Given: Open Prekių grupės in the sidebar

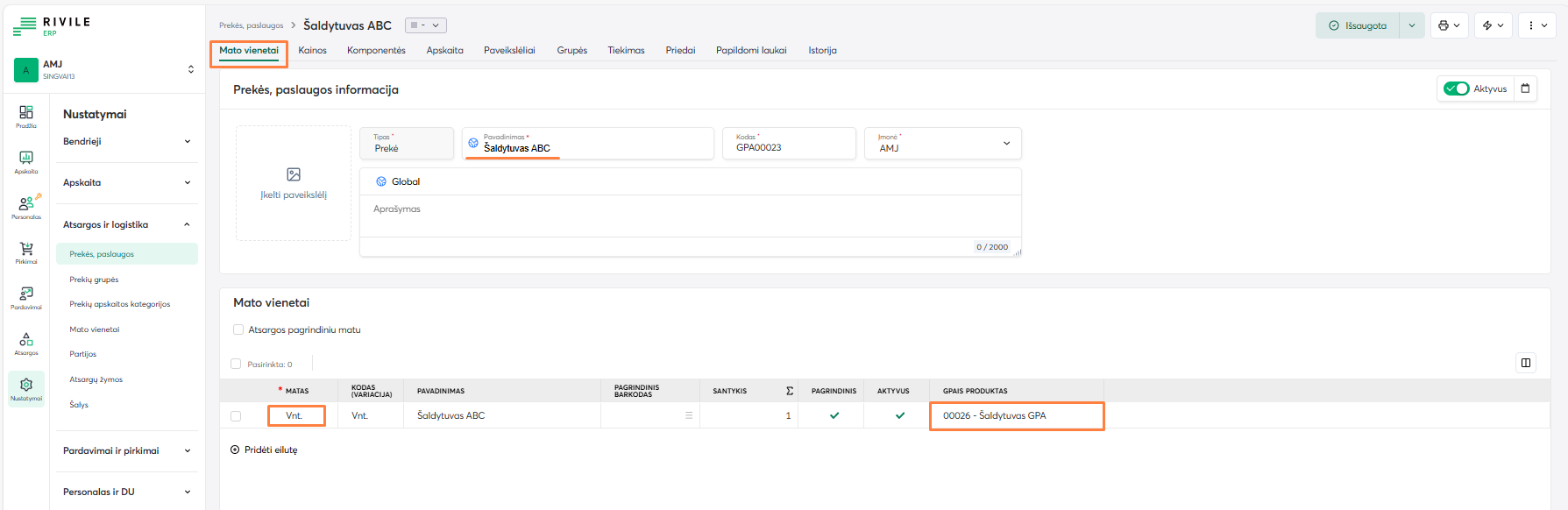Looking at the screenshot, I should click(x=95, y=280).
